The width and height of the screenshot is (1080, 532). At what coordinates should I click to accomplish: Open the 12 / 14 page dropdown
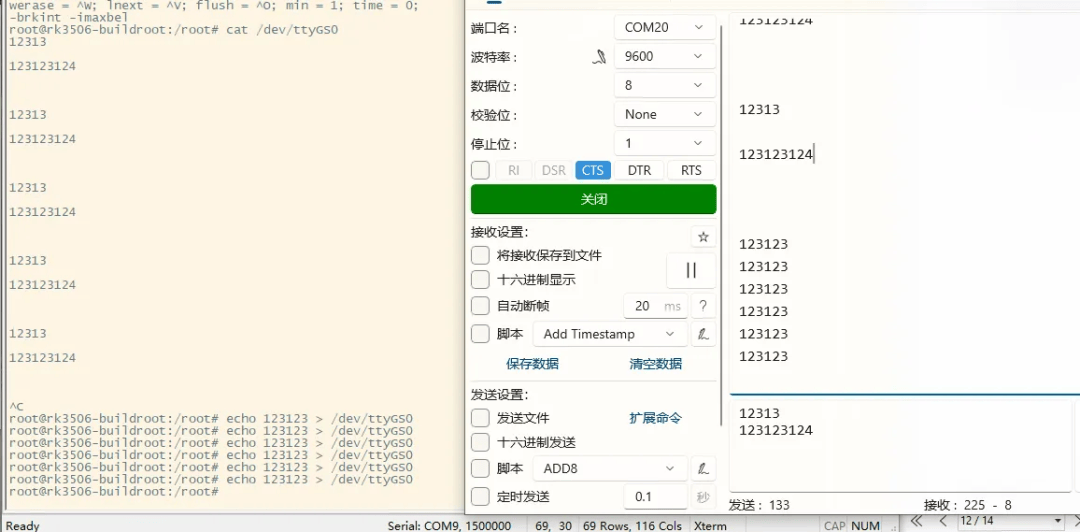click(1012, 521)
